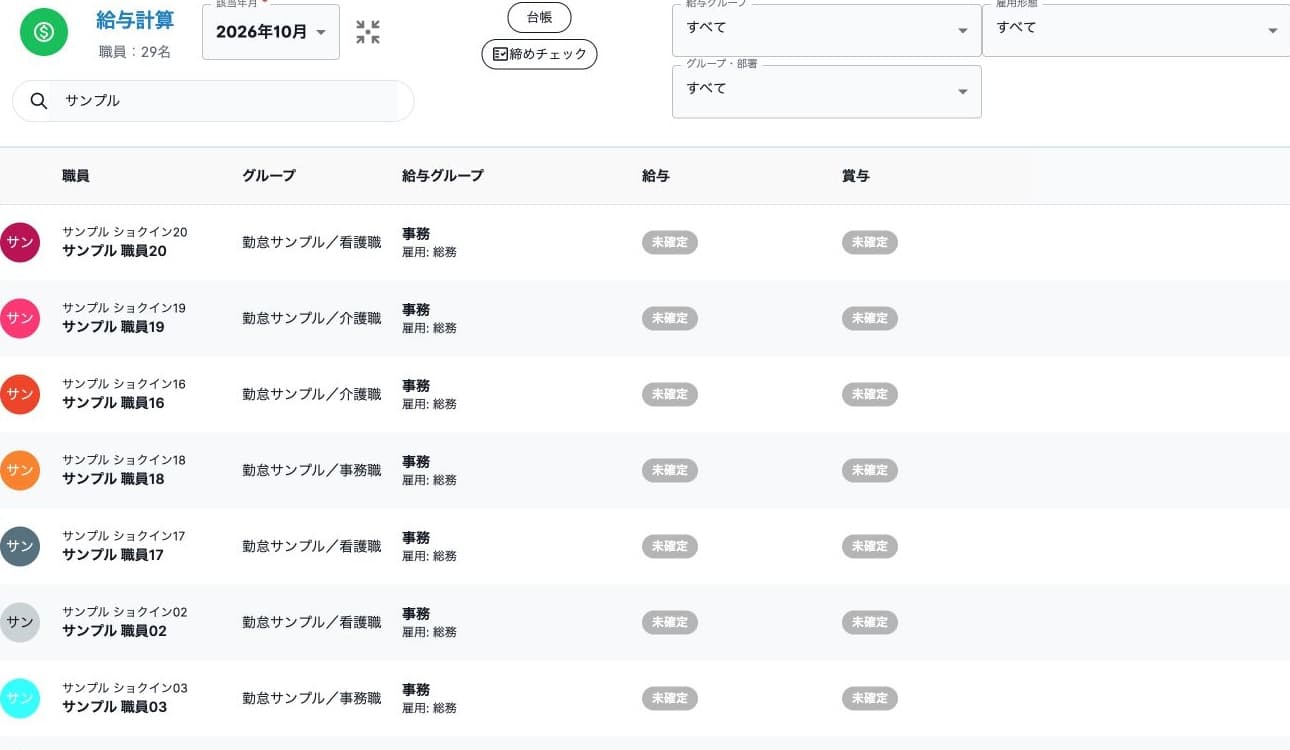Image resolution: width=1290 pixels, height=750 pixels.
Task: Expand the 雇用形態 filter dropdown
Action: [x=1136, y=30]
